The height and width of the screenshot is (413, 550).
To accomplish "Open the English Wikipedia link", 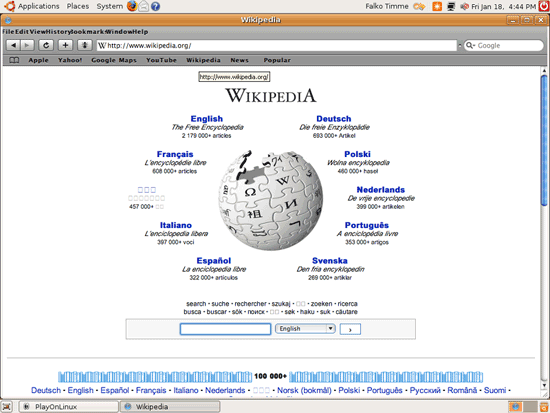I will tap(207, 119).
